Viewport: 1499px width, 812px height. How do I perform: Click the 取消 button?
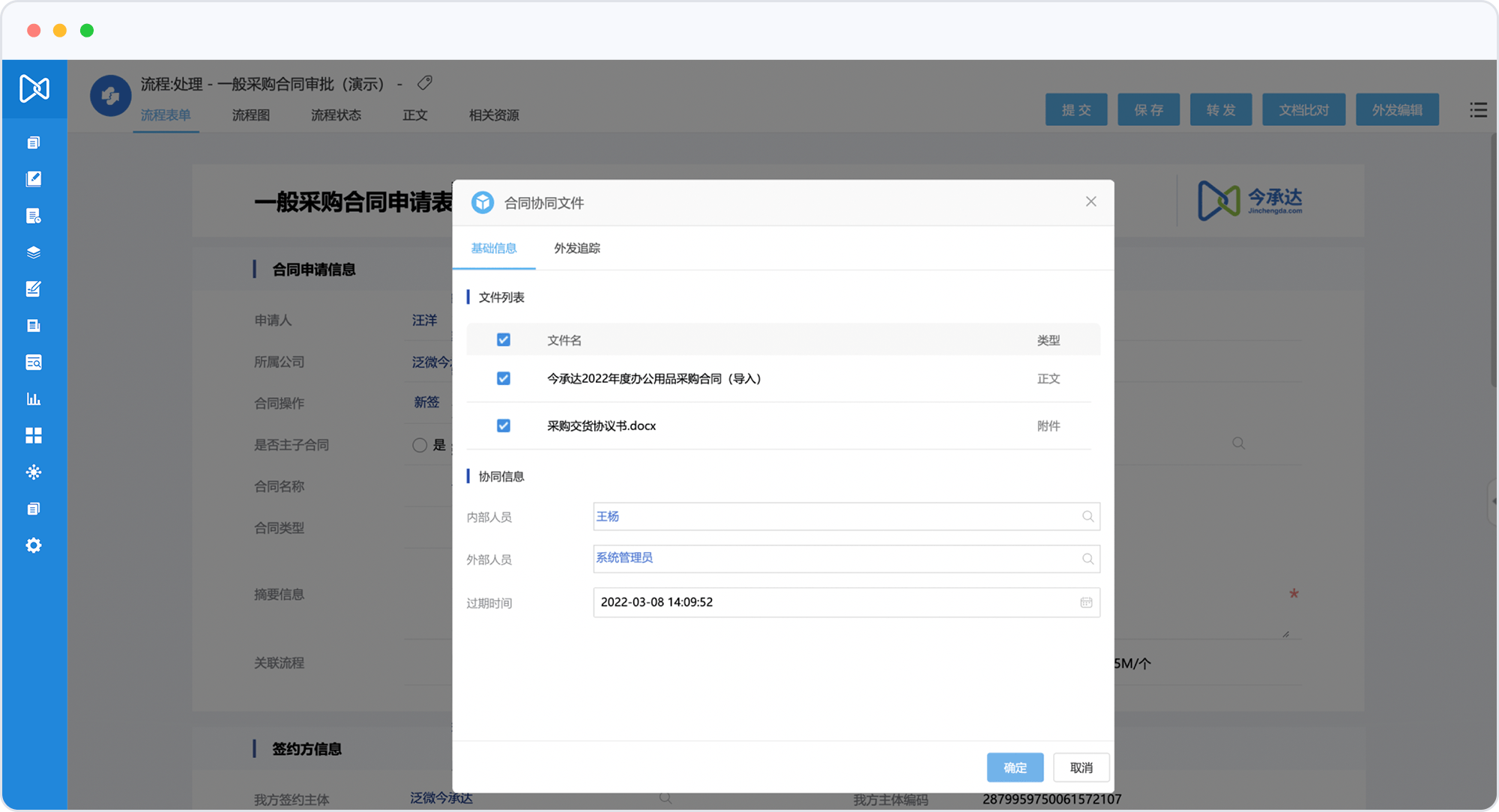1081,767
